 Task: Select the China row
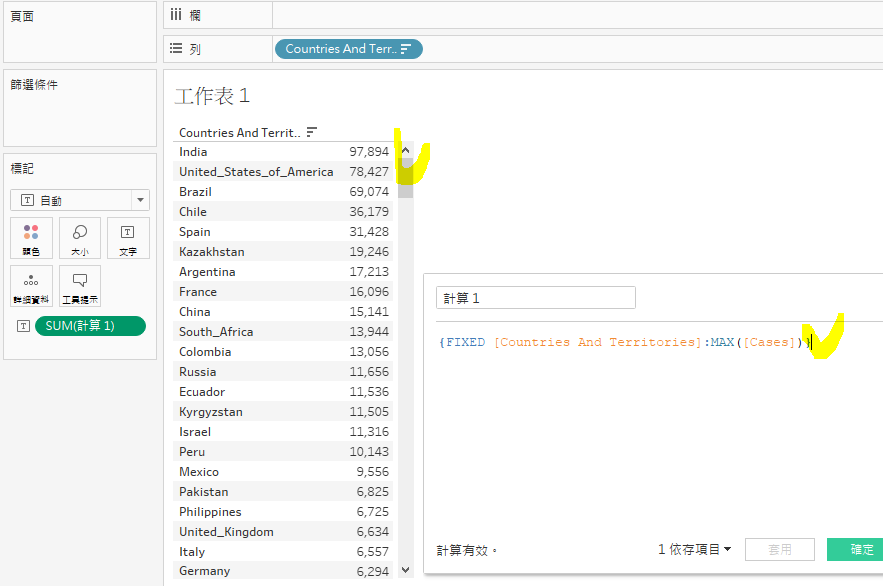283,312
